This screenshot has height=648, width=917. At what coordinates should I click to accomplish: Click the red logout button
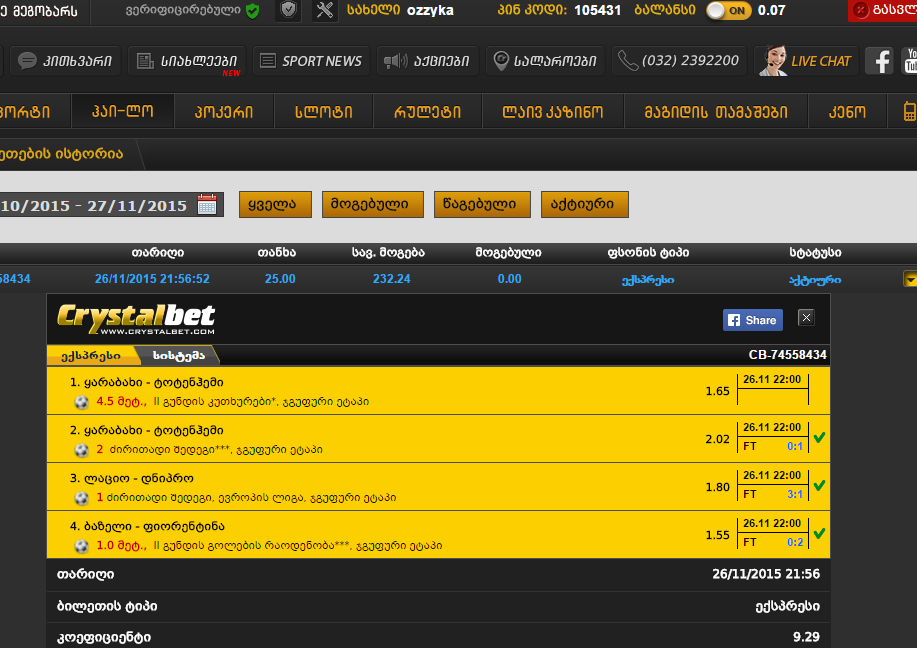point(882,11)
